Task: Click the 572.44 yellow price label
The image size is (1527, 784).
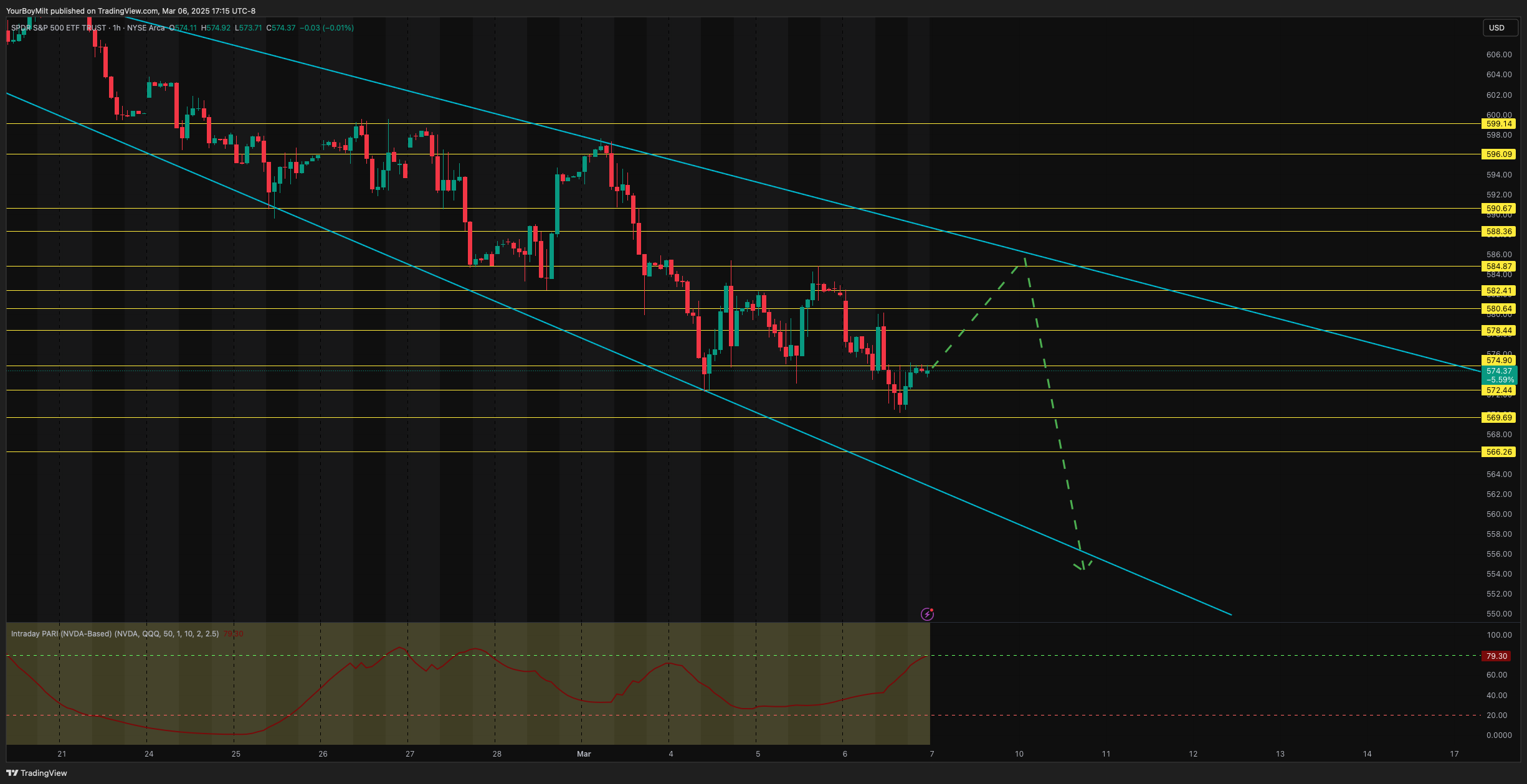Action: 1498,391
